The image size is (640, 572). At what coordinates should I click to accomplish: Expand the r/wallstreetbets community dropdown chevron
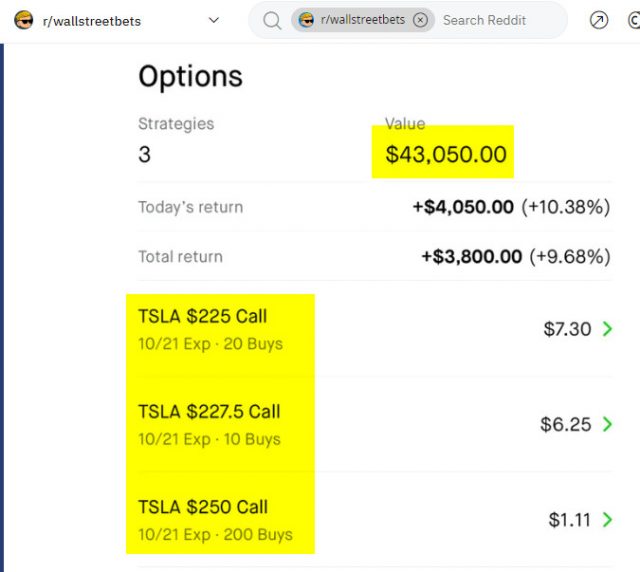point(213,20)
